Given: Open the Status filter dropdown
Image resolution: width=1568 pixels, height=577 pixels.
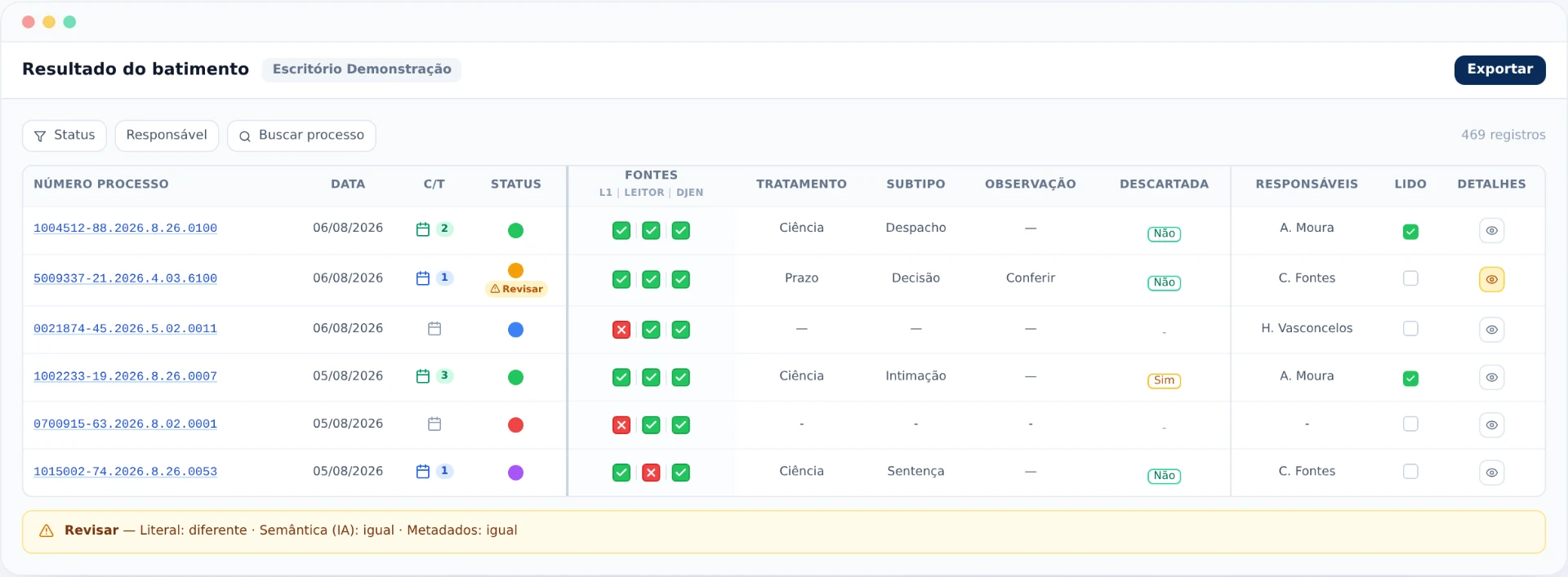Looking at the screenshot, I should pos(65,135).
